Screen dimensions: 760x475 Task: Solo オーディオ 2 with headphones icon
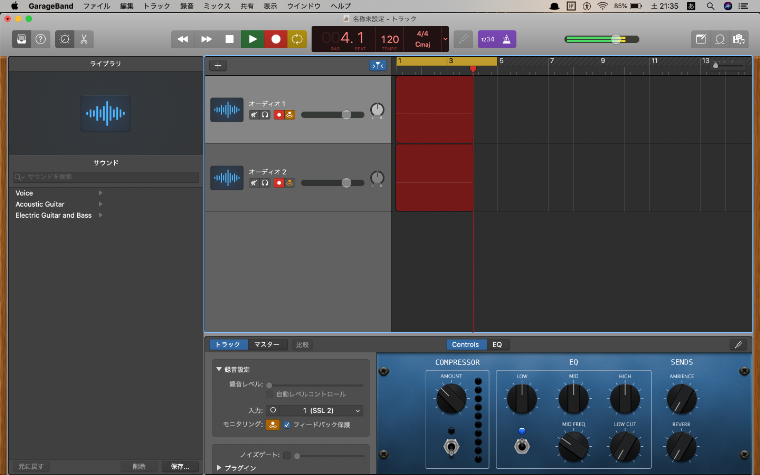coord(265,182)
